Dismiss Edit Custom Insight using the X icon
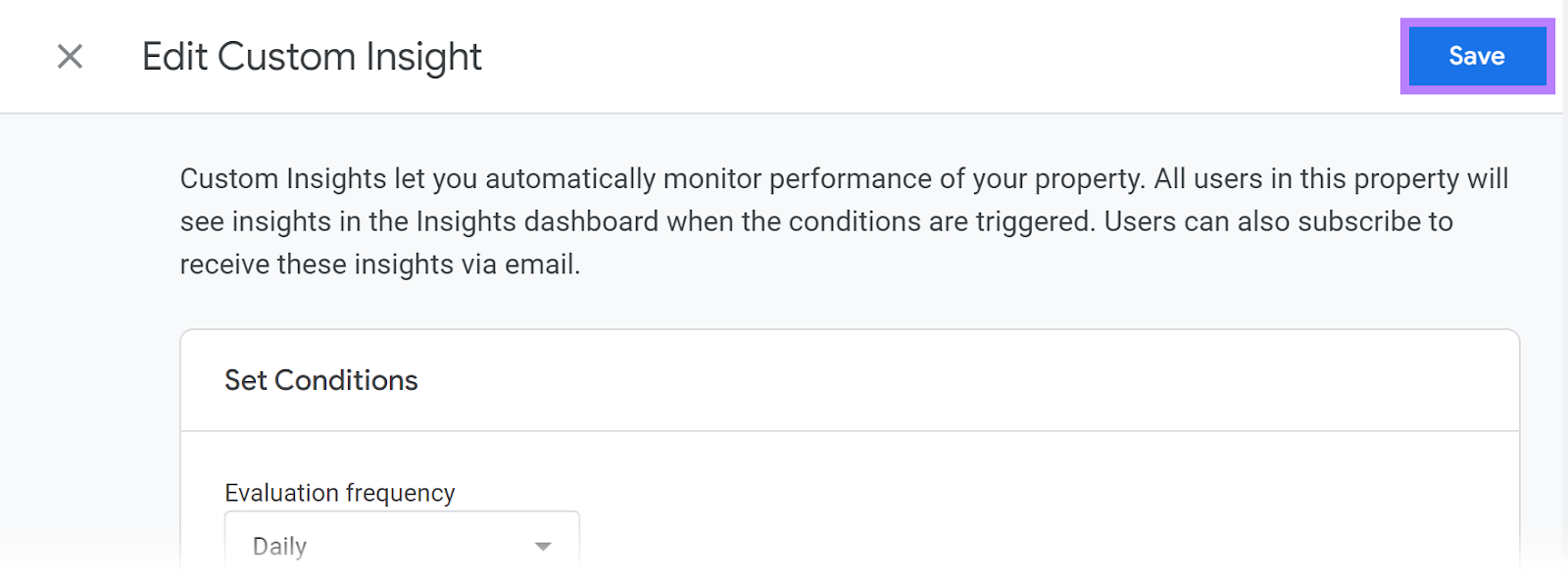 (x=70, y=57)
